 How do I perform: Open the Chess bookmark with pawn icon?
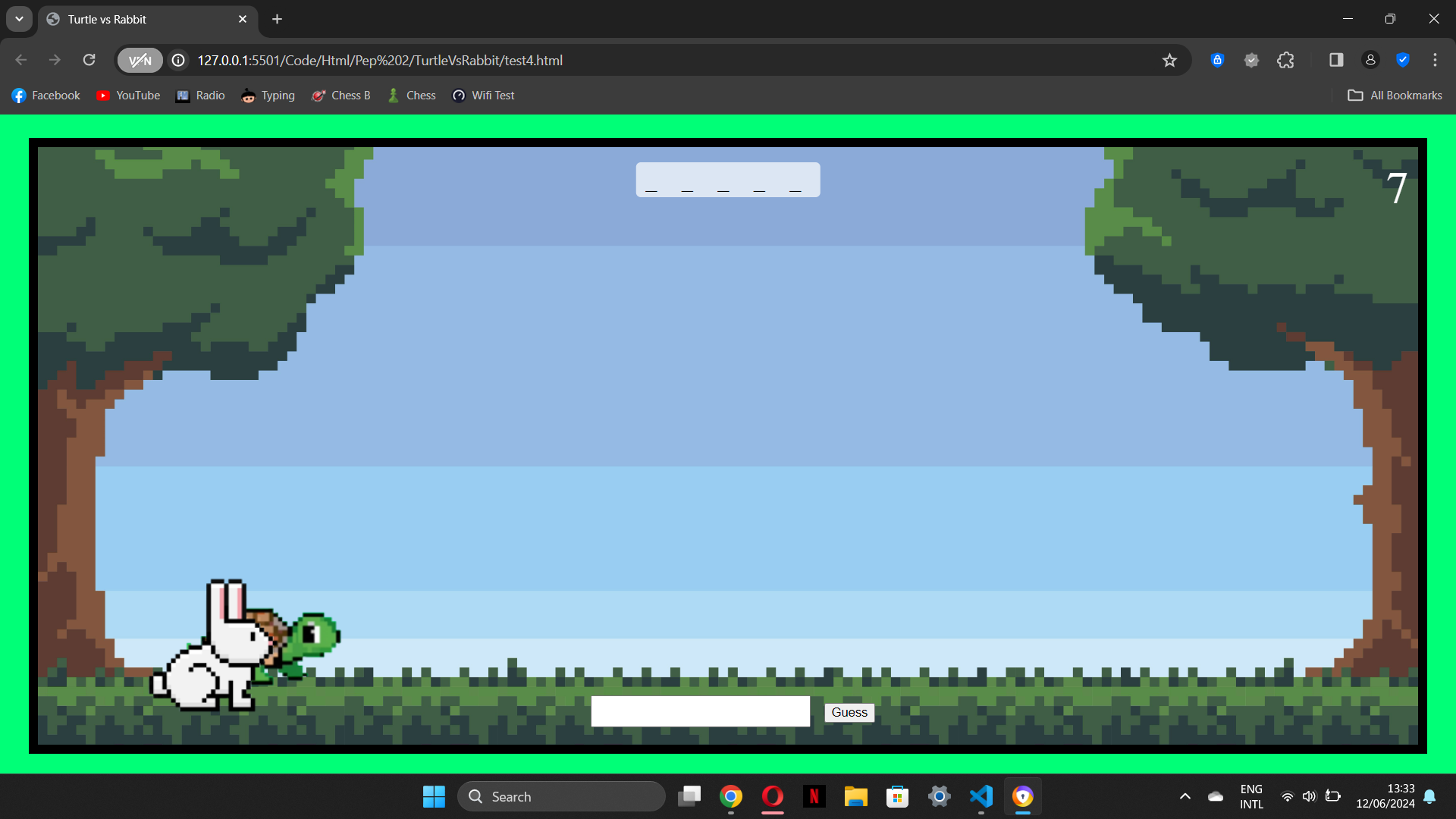click(411, 95)
